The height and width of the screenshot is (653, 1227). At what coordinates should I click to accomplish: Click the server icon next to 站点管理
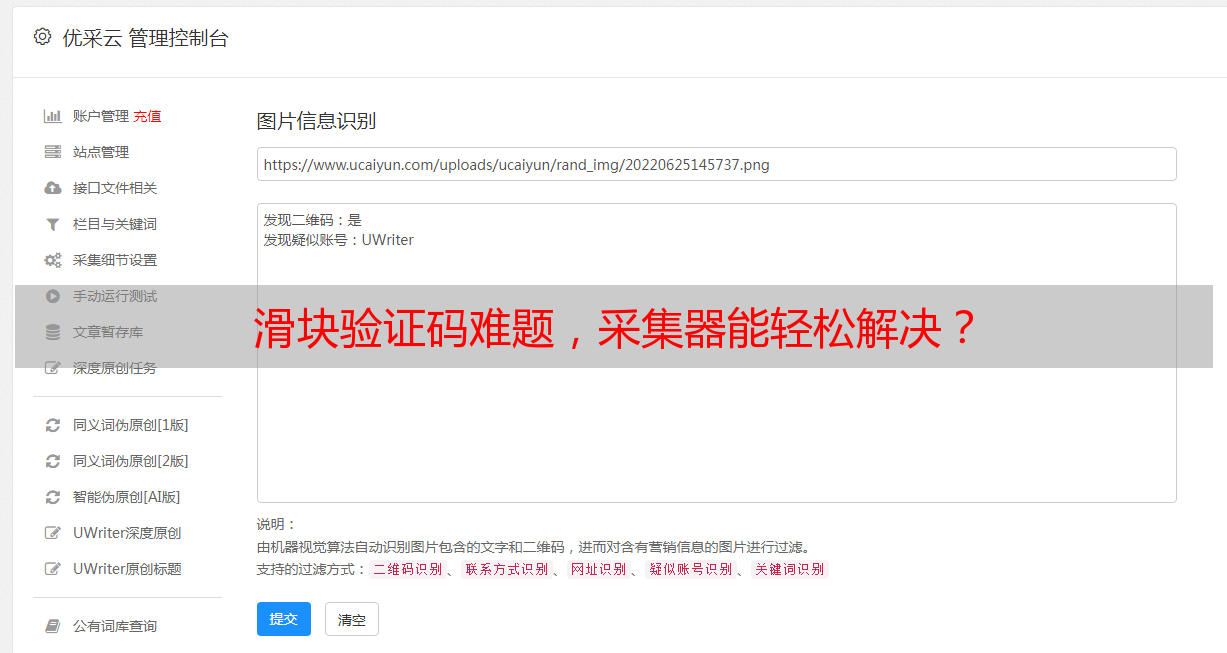pyautogui.click(x=53, y=152)
